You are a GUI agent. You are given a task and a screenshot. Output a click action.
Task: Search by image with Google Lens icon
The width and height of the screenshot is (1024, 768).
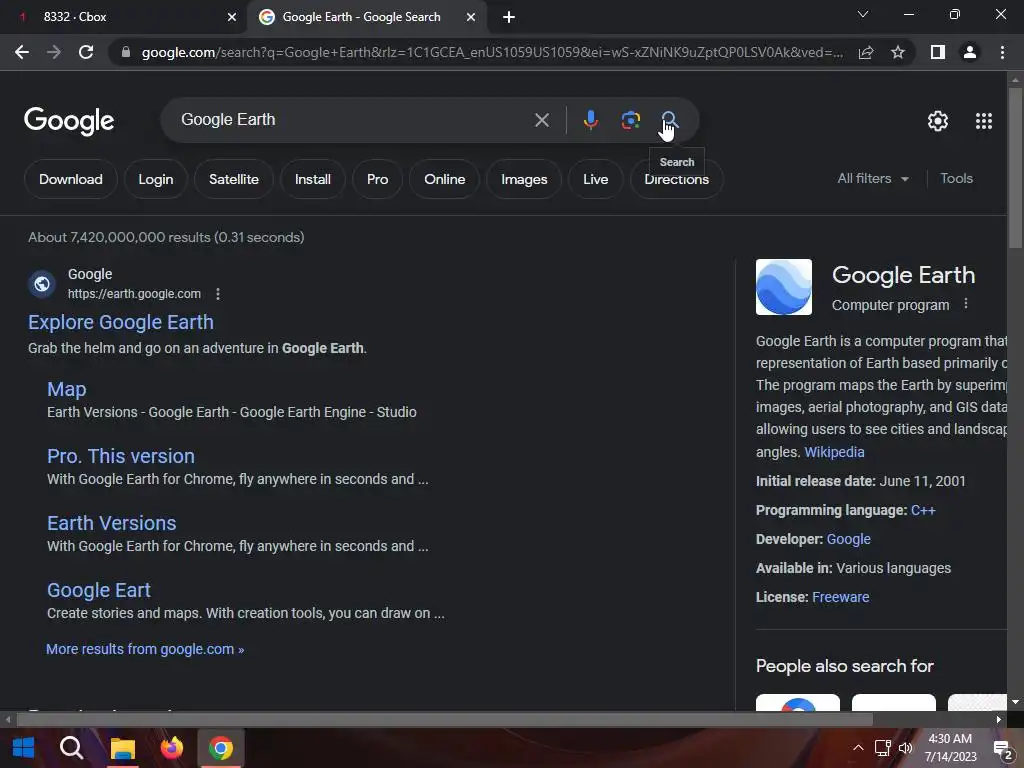pyautogui.click(x=630, y=120)
